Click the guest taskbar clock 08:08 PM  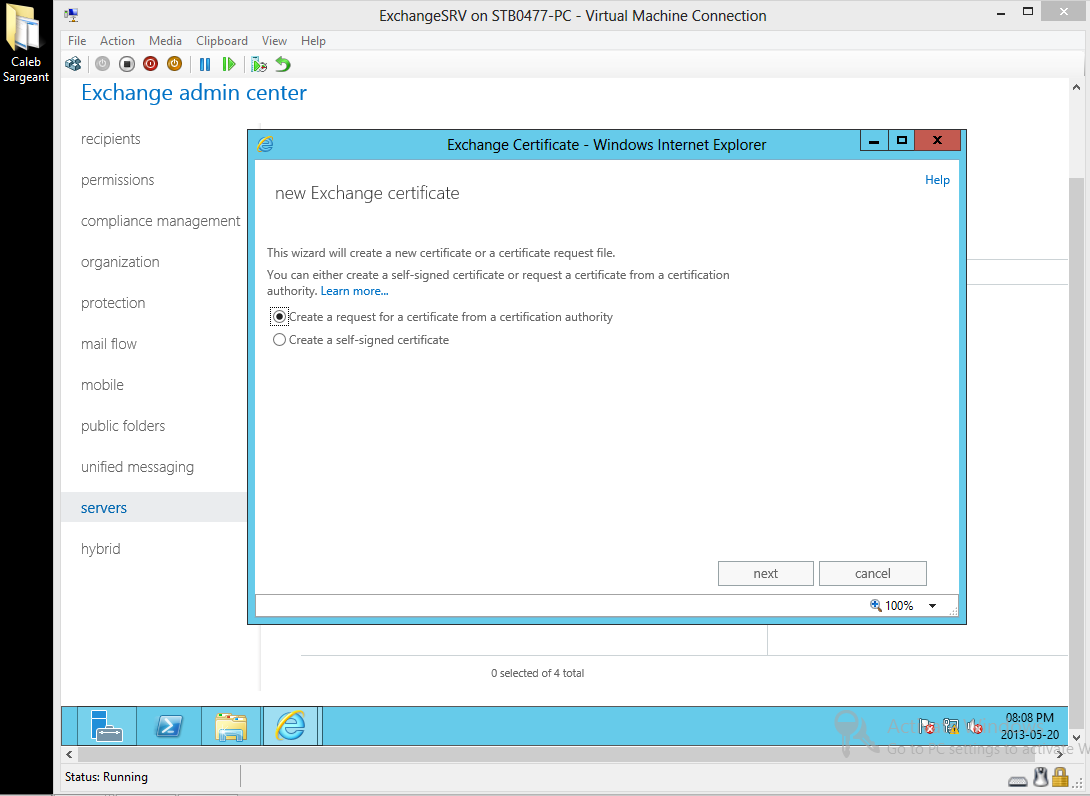1030,717
